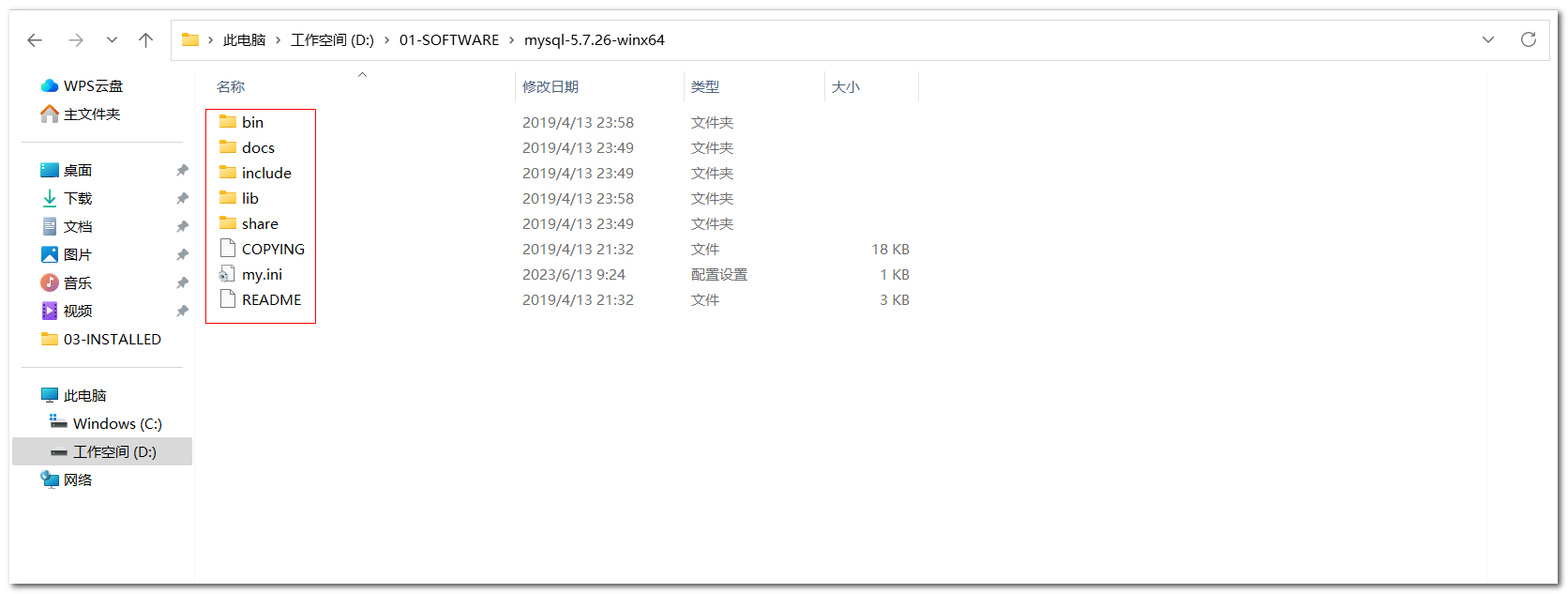Click the include folder icon
The width and height of the screenshot is (1568, 594).
point(228,172)
